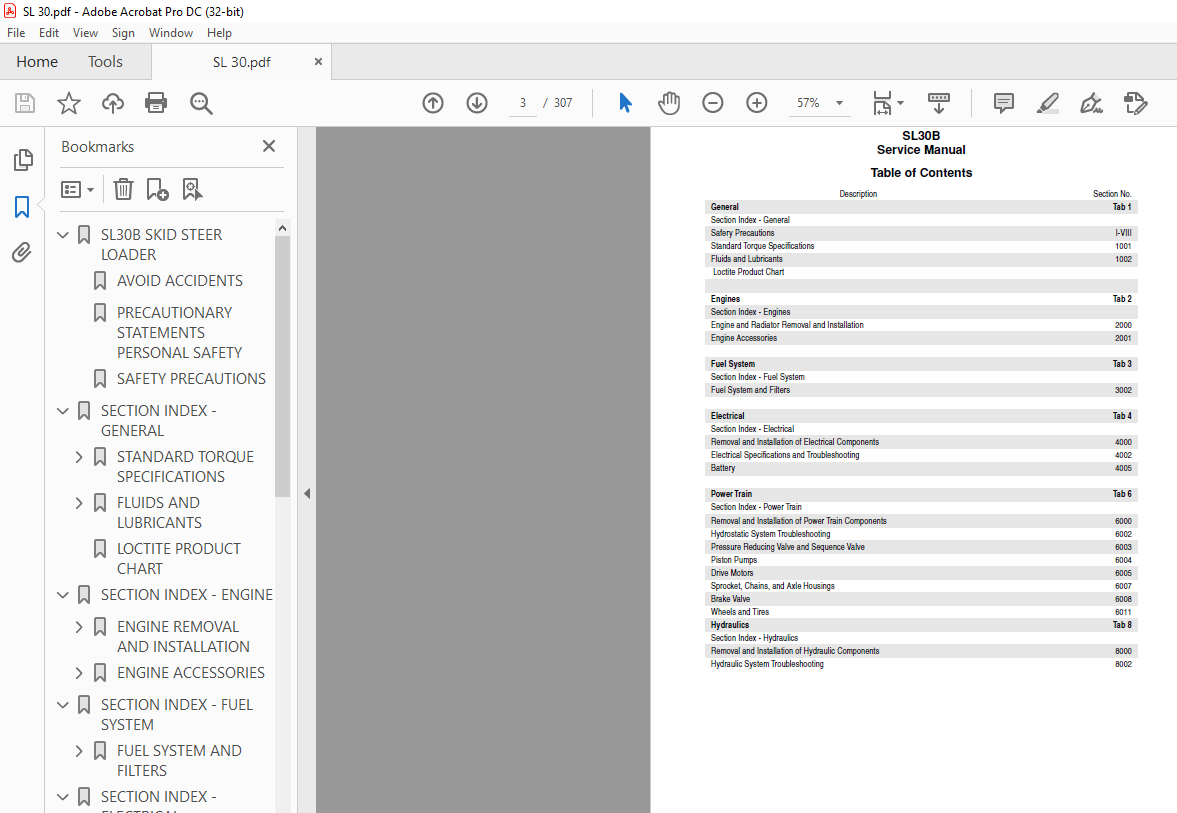The image size is (1177, 813).
Task: Click the scrolling read mode icon
Action: (938, 103)
